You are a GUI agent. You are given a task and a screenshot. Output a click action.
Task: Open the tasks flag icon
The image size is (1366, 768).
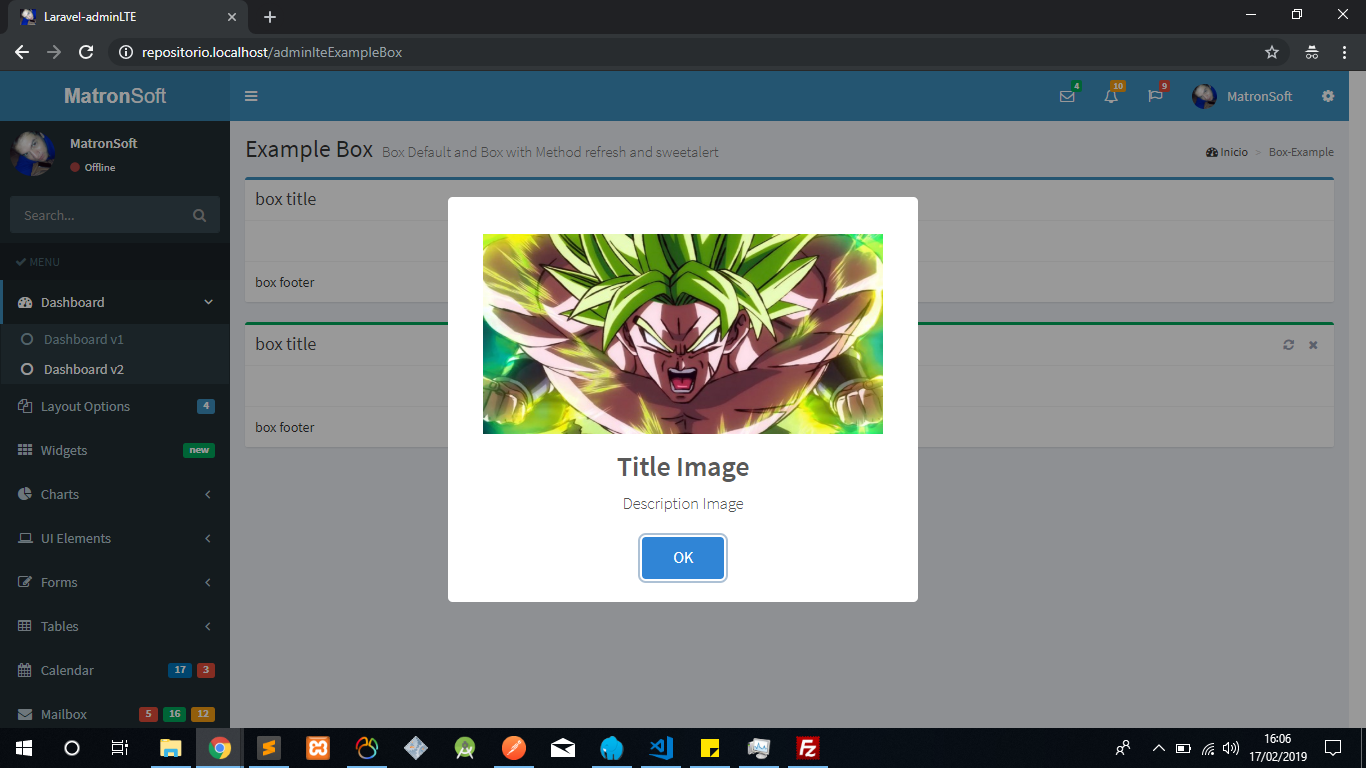1155,96
